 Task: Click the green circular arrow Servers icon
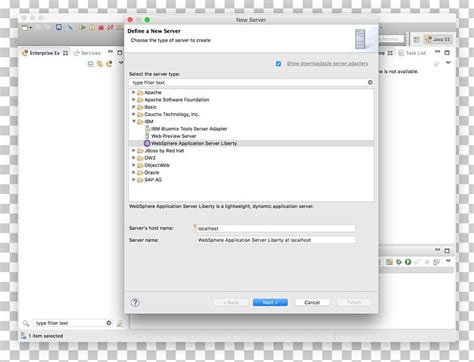399,262
